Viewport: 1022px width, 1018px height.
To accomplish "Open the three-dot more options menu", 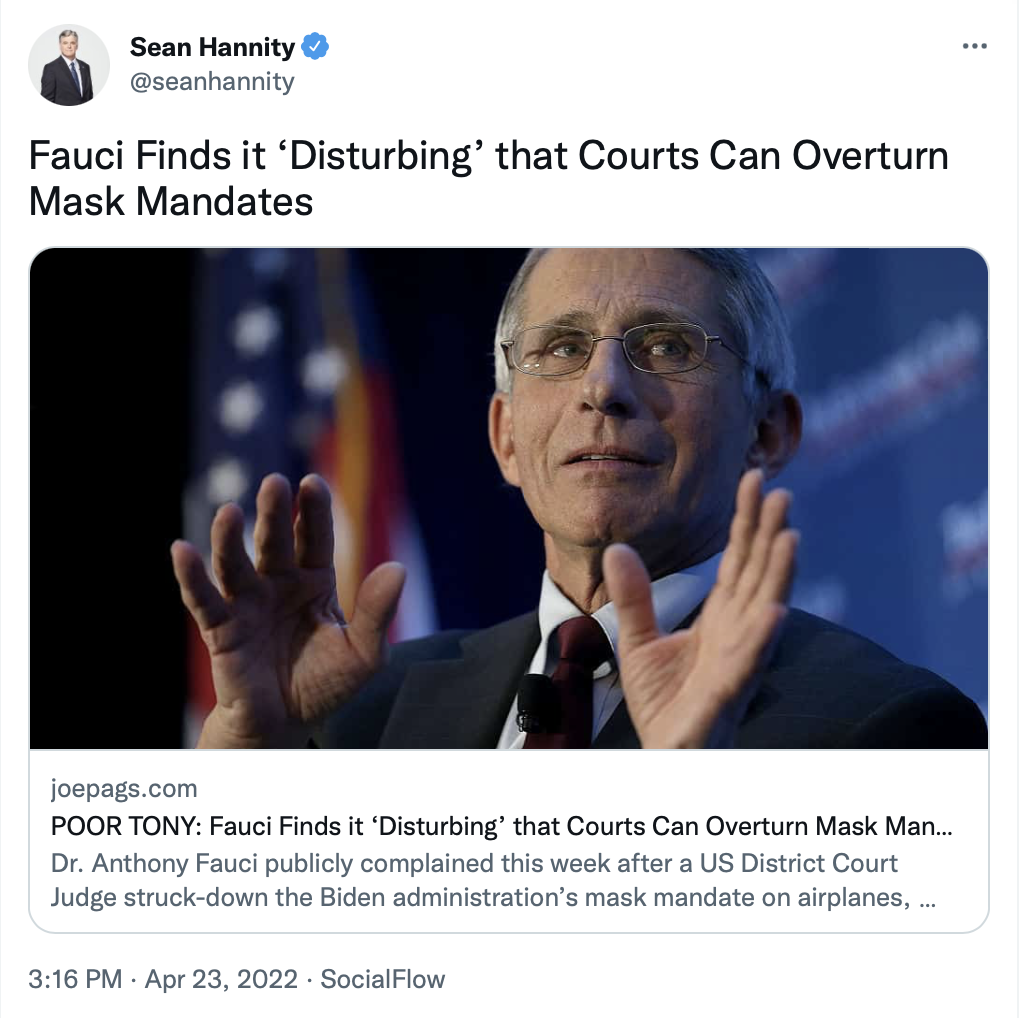I will click(x=974, y=46).
